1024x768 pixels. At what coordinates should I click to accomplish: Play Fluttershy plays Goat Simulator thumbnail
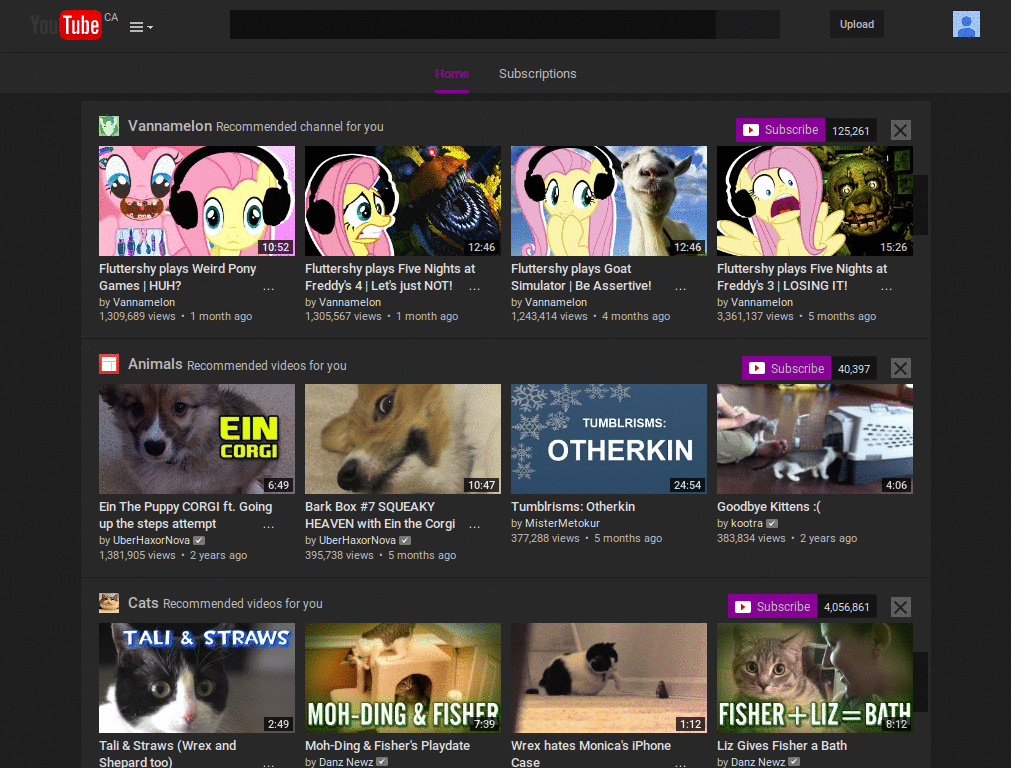click(x=609, y=201)
